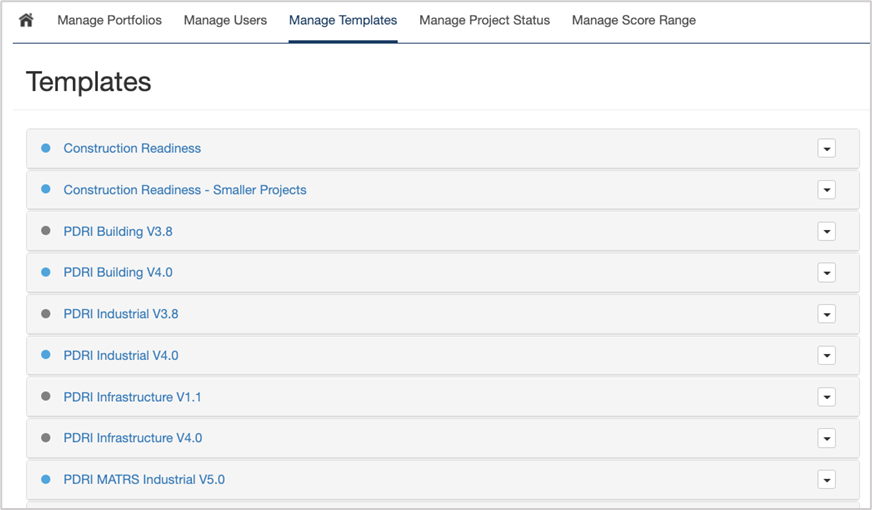872x510 pixels.
Task: Open Construction Readiness - Smaller Projects link
Action: [185, 190]
